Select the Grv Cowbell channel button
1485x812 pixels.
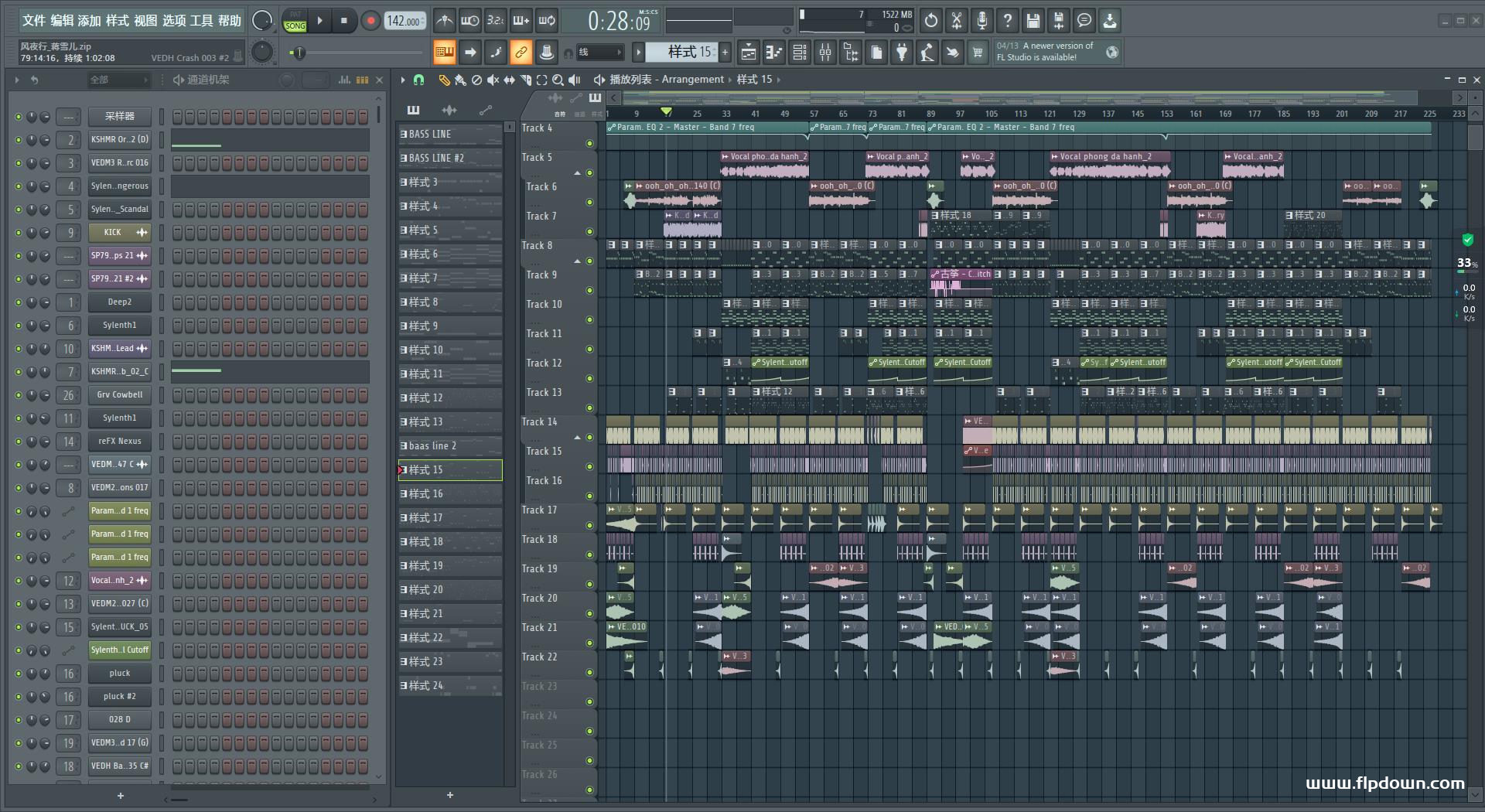119,394
